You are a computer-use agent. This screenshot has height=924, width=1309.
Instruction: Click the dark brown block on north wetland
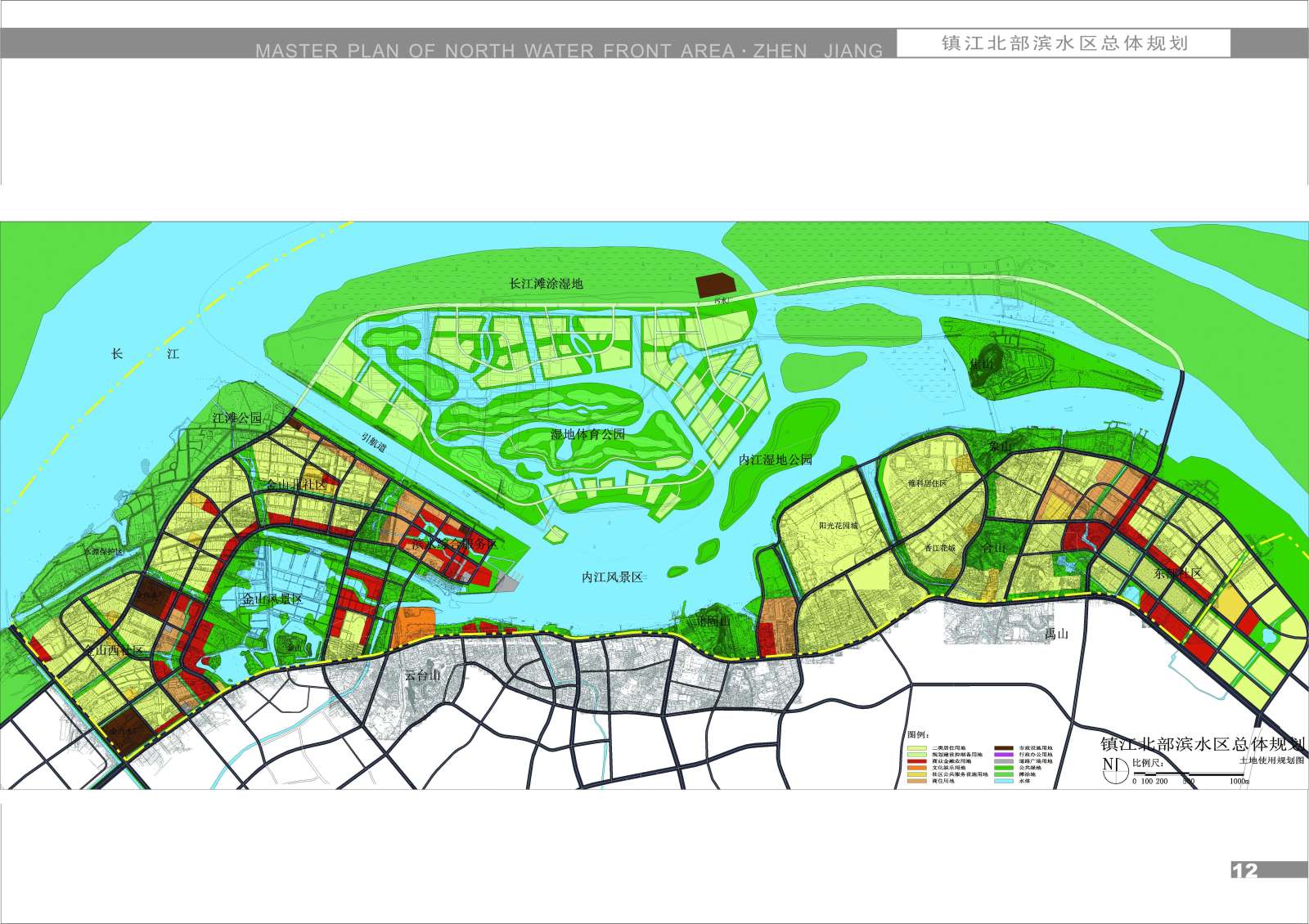[717, 285]
